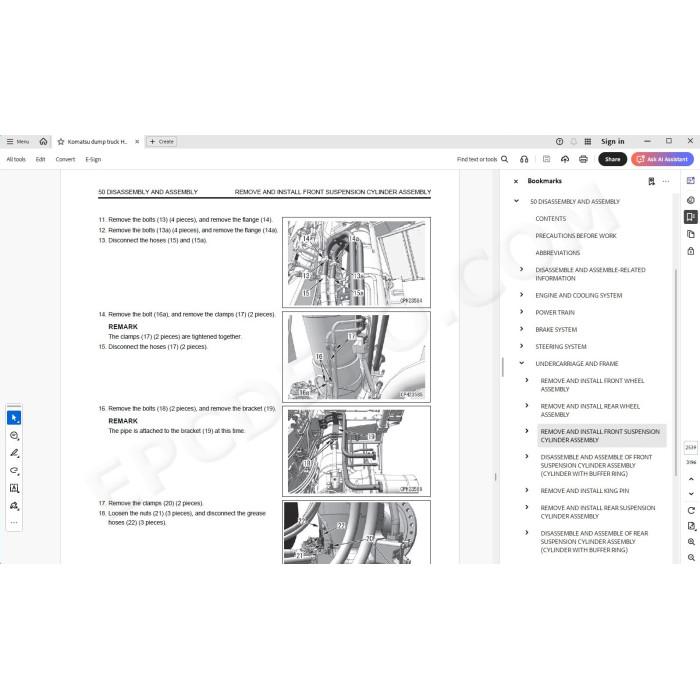Open PRECAUTIONS BEFORE WORK bookmark
The width and height of the screenshot is (700, 700).
tap(575, 236)
